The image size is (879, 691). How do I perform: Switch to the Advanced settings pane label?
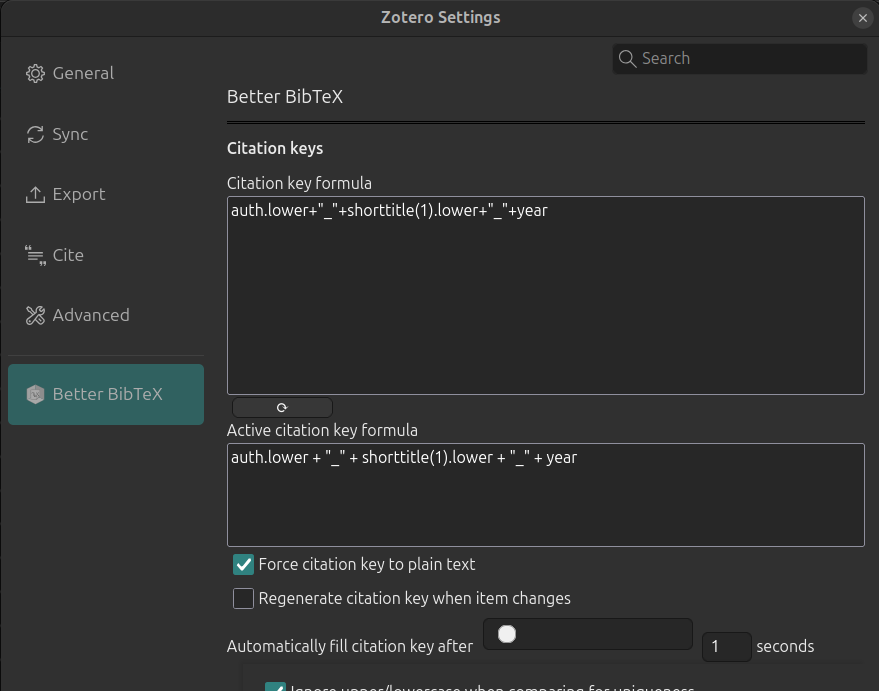(91, 315)
